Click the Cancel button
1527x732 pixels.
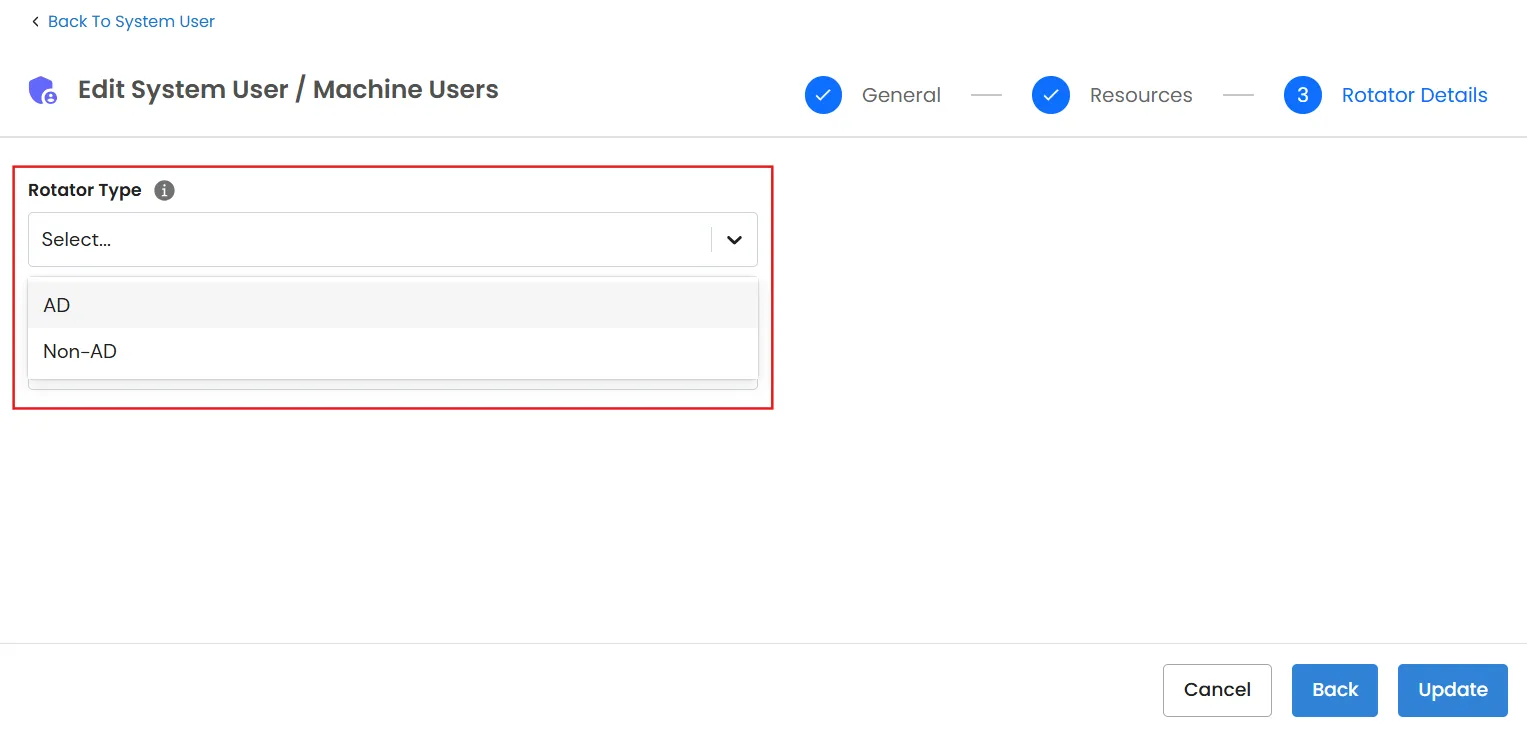[x=1217, y=690]
